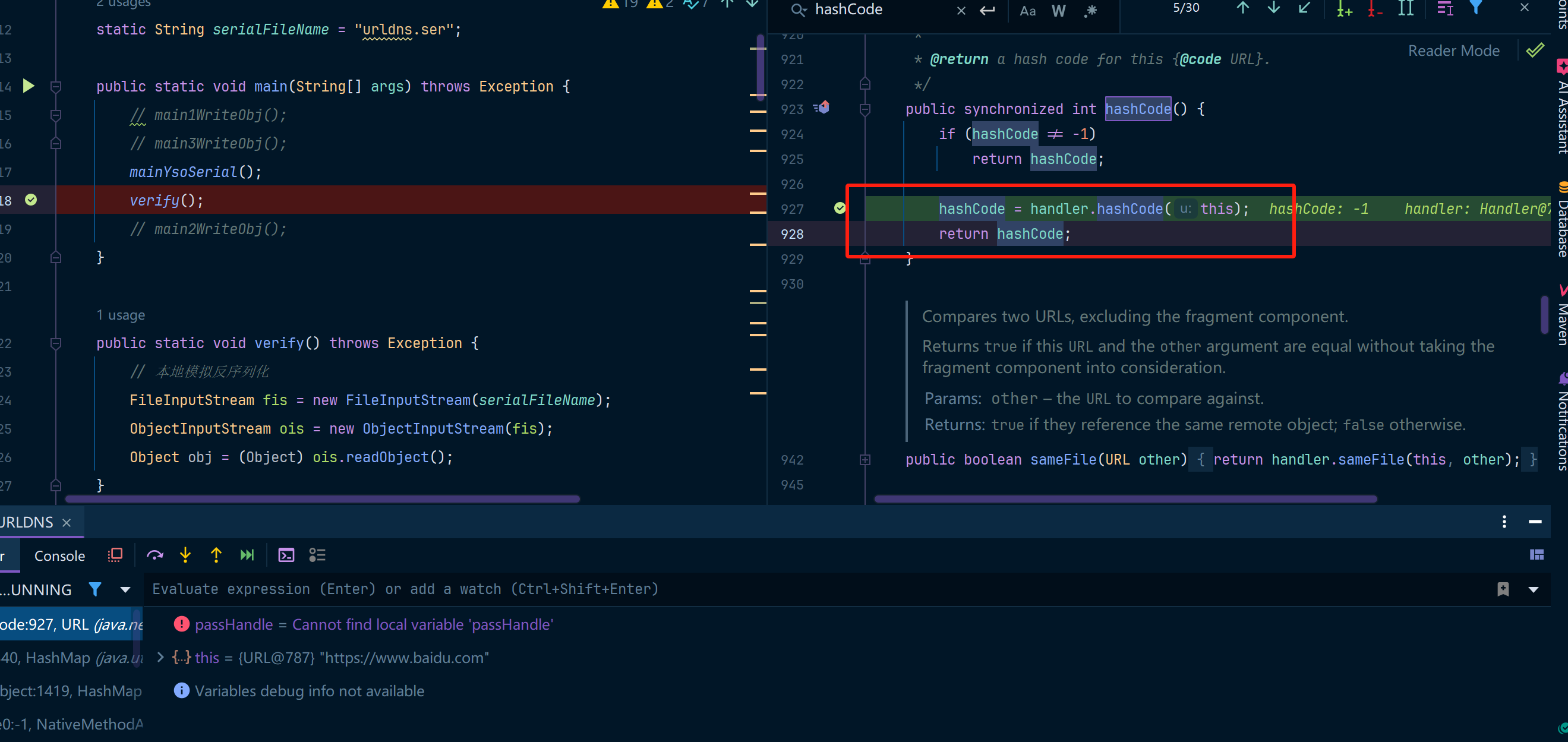Click the debug layout settings icon

[x=1537, y=554]
